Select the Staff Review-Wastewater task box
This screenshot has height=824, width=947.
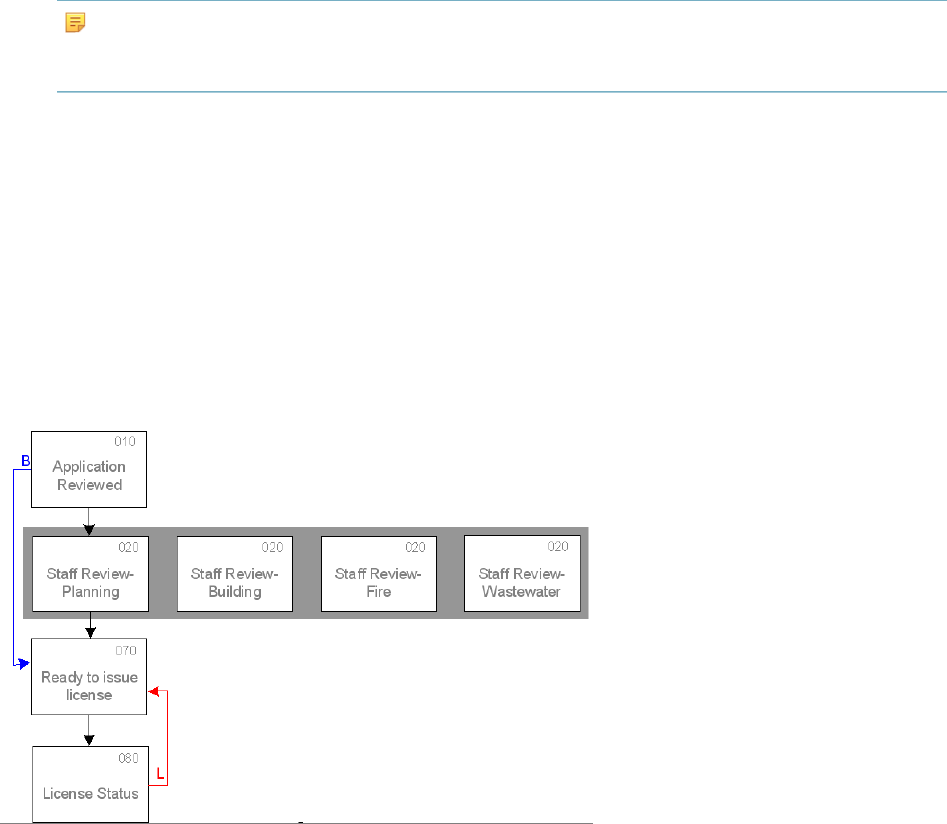[x=522, y=573]
